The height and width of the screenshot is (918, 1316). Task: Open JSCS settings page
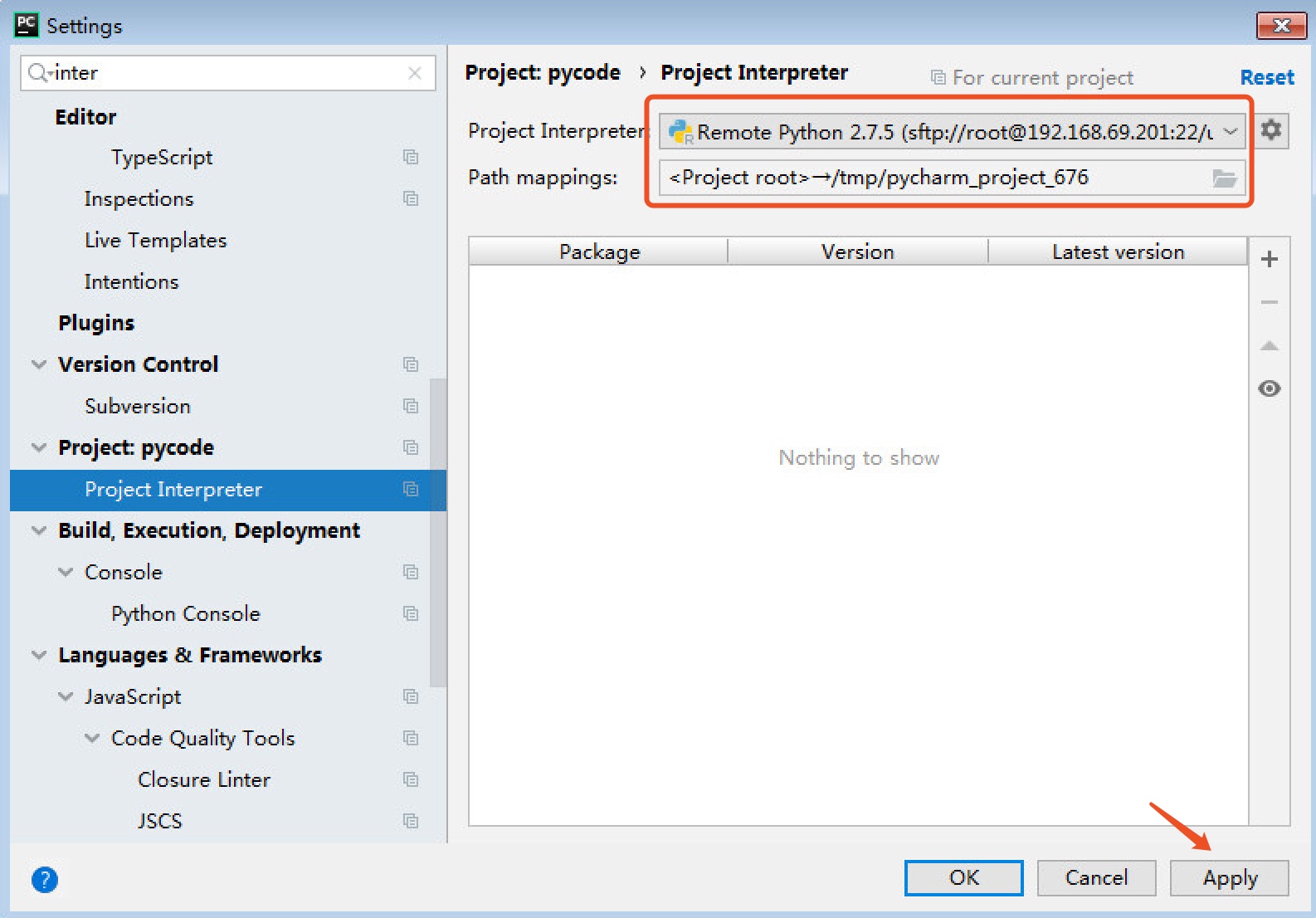point(159,822)
